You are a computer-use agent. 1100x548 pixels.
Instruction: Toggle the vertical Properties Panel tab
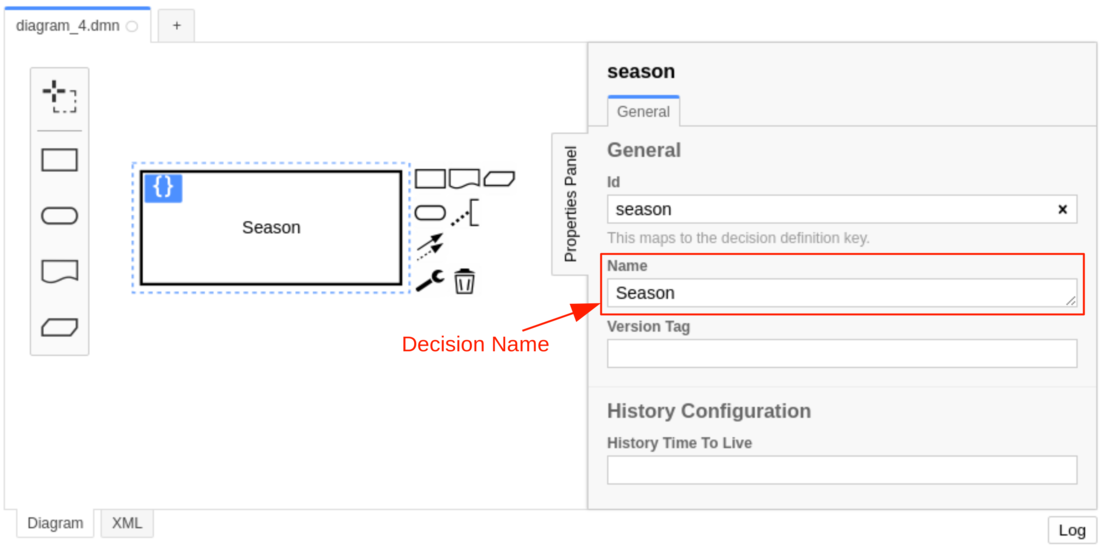point(570,204)
